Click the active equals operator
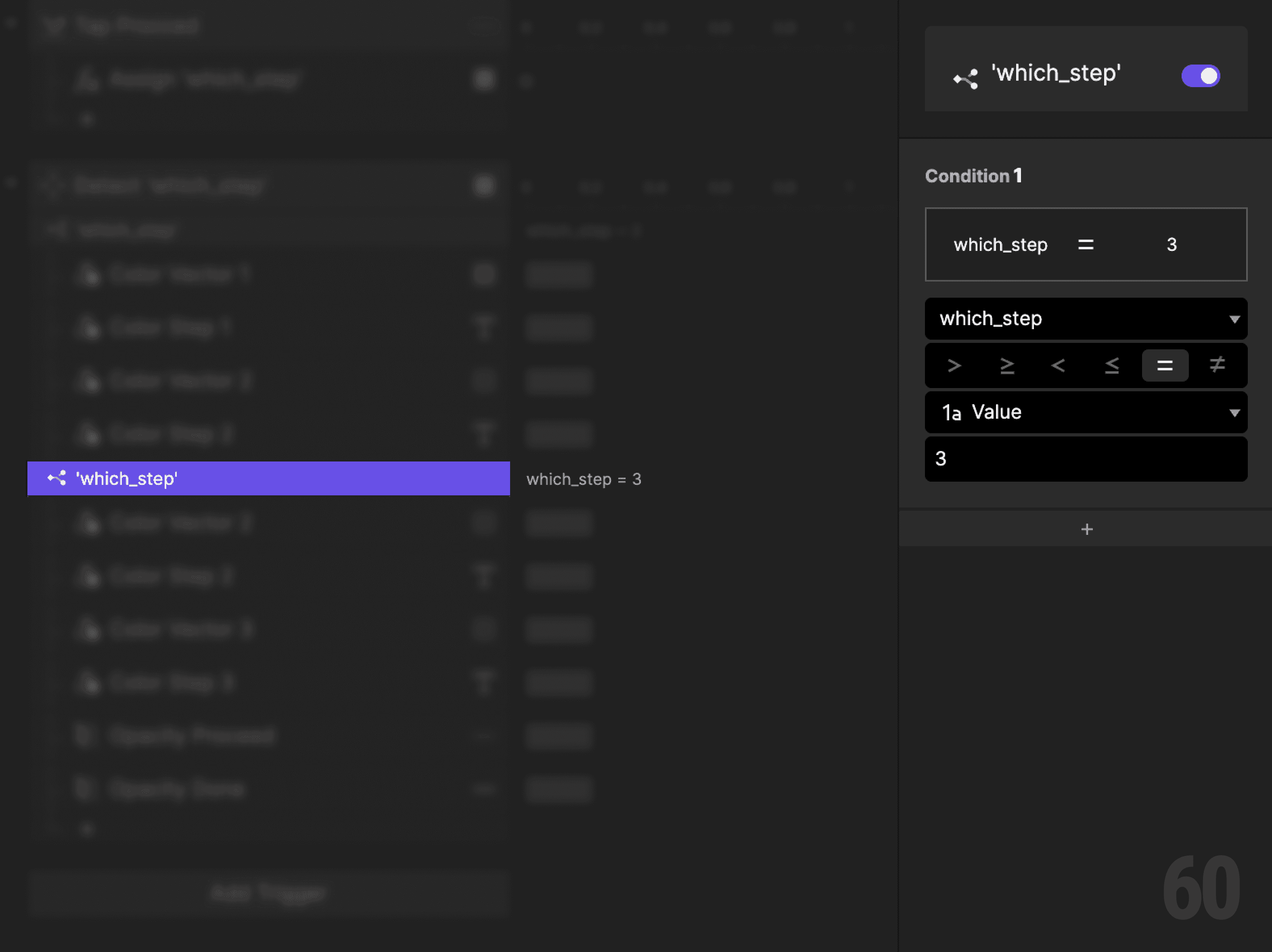1272x952 pixels. 1165,365
